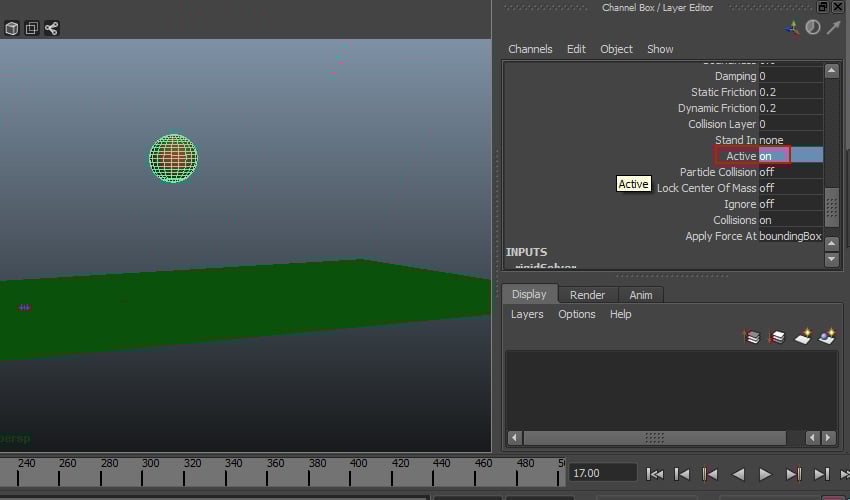The image size is (850, 500).
Task: Select the Static Friction attribute label
Action: click(x=723, y=92)
